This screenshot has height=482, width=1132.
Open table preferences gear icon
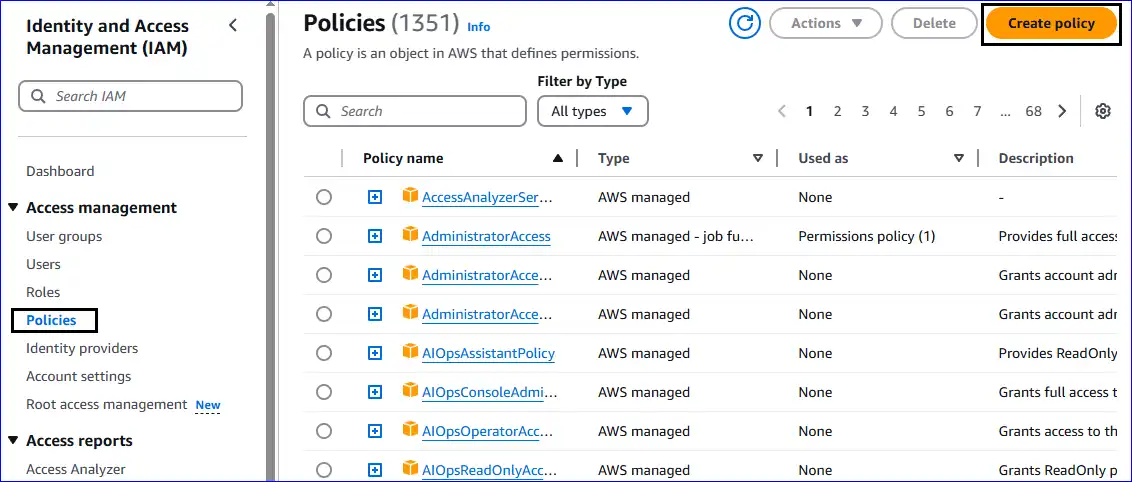click(1102, 111)
